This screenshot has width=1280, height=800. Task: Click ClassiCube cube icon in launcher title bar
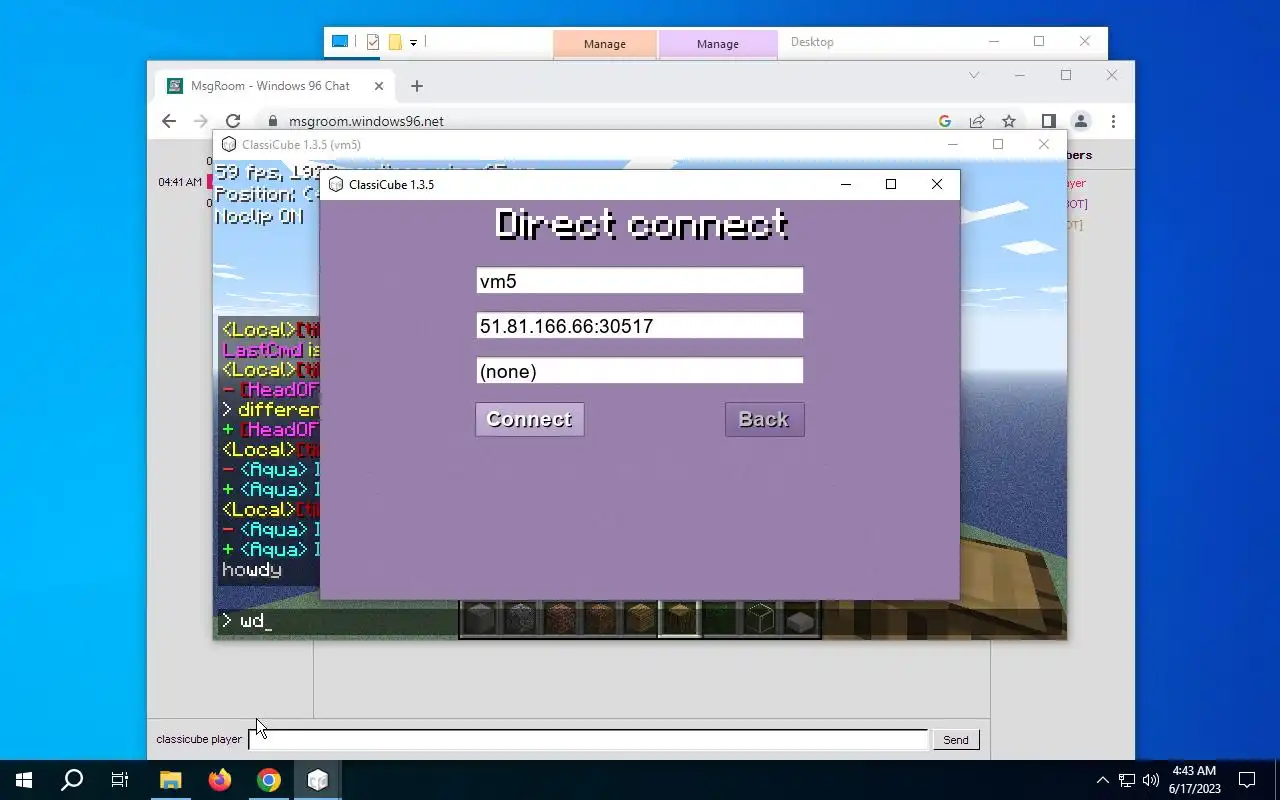pos(336,184)
